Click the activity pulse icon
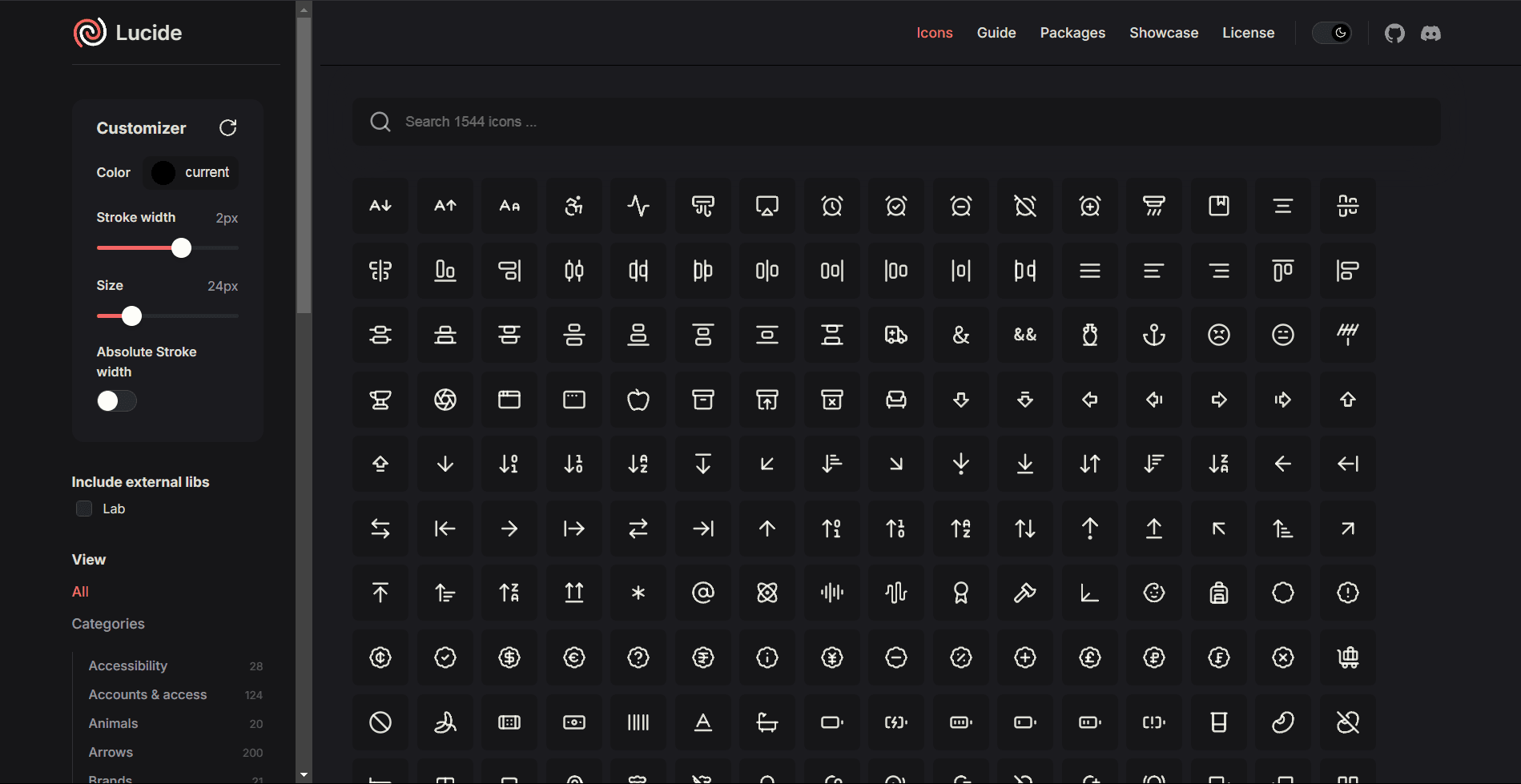1521x784 pixels. coord(638,206)
